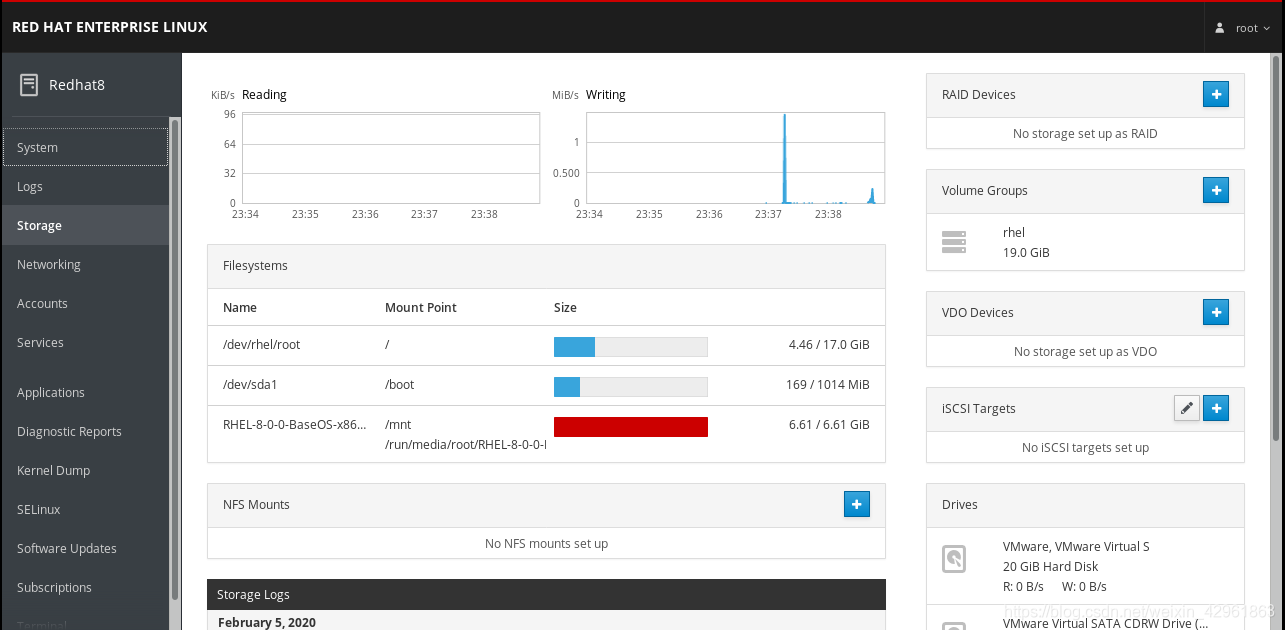Click the root user icon
This screenshot has width=1285, height=630.
[1220, 28]
